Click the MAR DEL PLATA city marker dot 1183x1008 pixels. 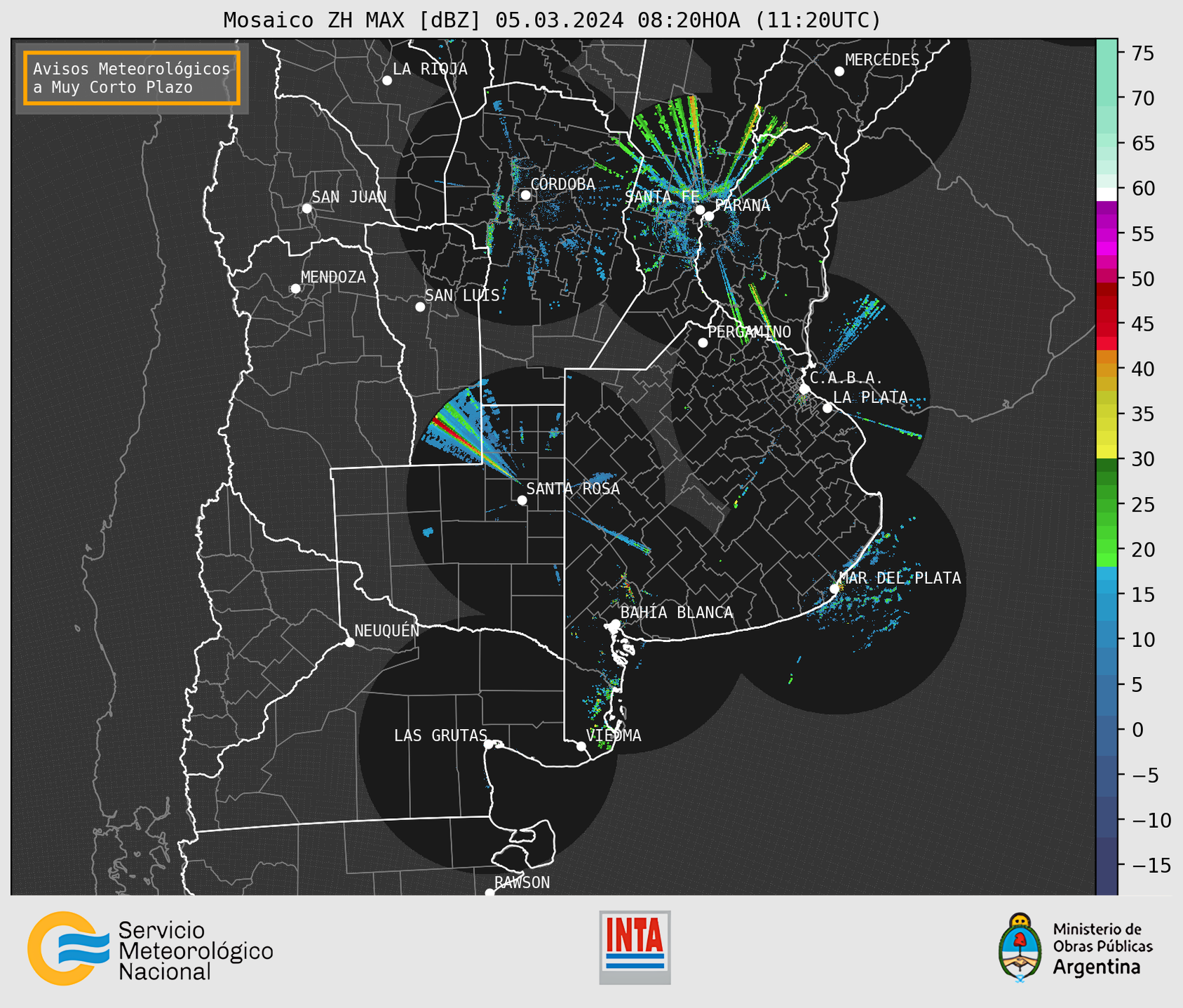click(834, 589)
